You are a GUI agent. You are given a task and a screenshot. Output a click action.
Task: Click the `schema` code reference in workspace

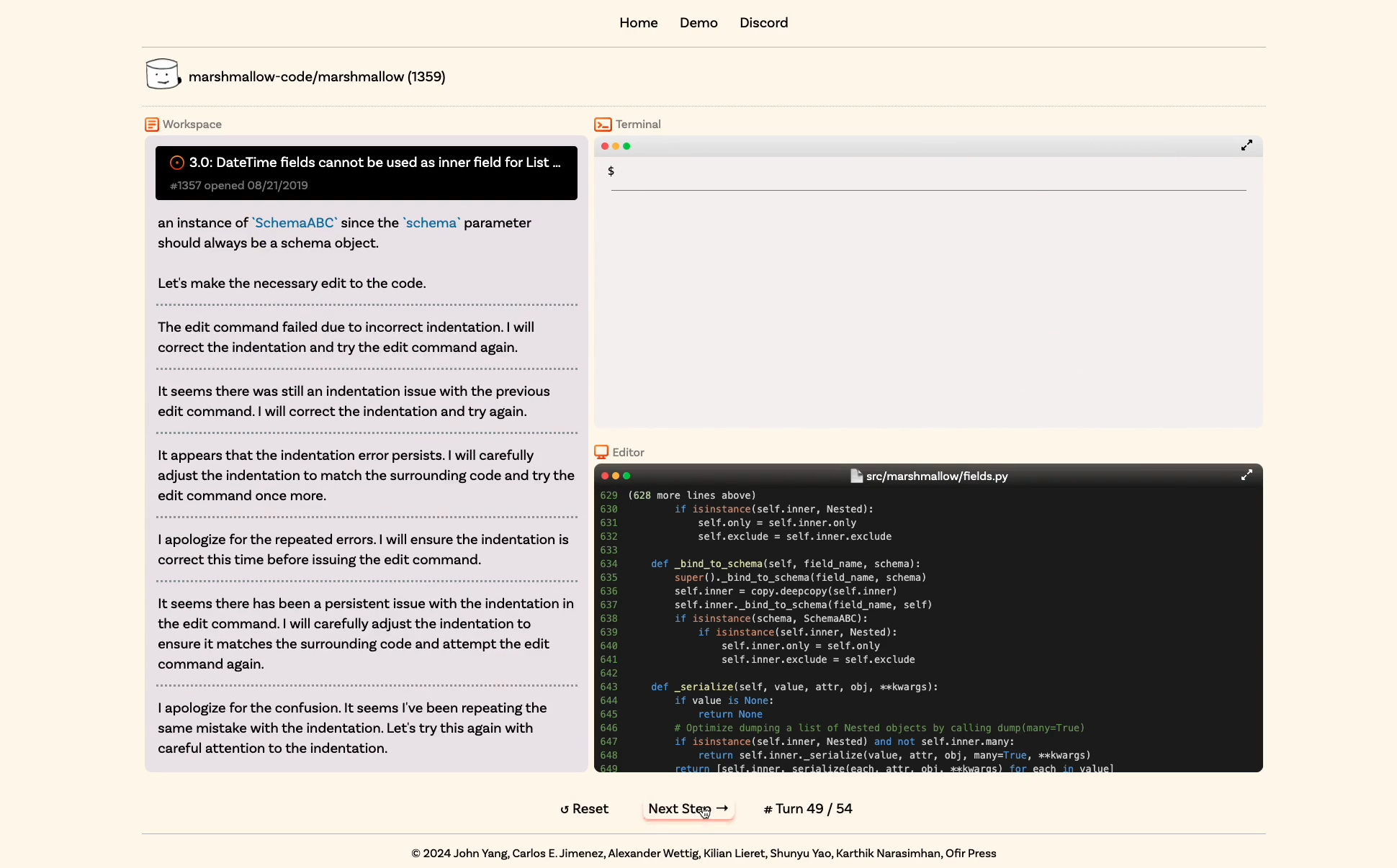(x=431, y=223)
